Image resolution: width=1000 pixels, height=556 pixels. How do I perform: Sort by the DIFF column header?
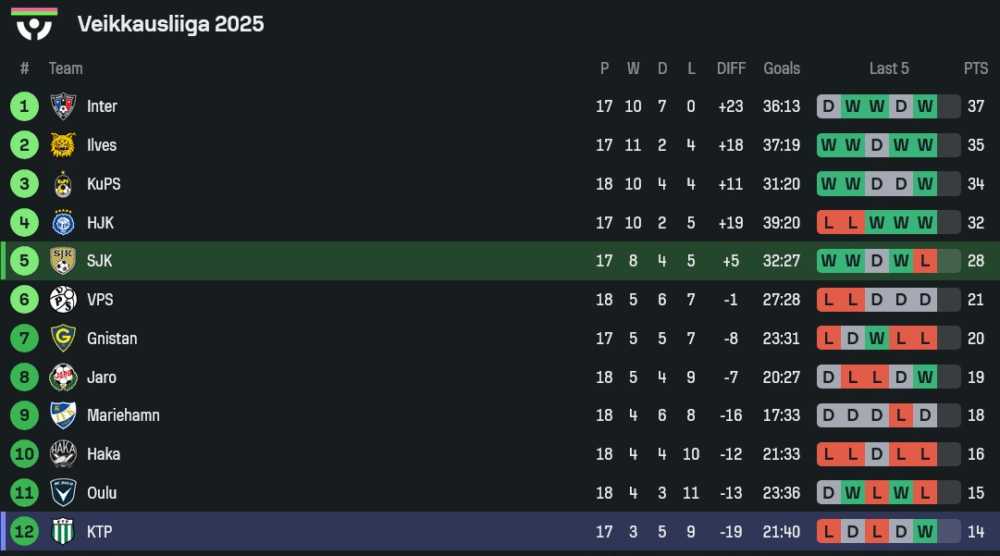pos(731,68)
